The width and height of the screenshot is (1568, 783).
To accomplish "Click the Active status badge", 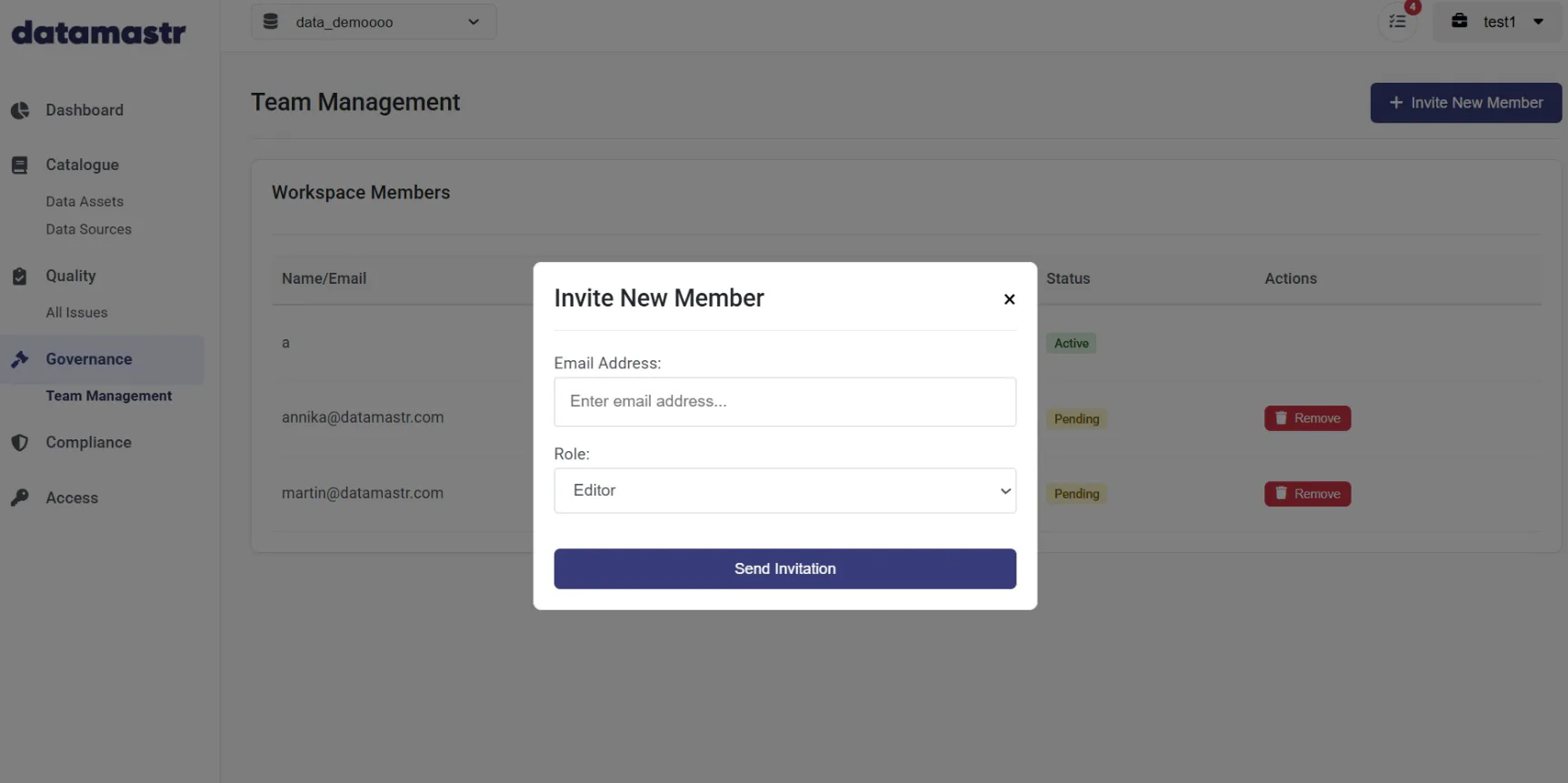I will (1071, 343).
